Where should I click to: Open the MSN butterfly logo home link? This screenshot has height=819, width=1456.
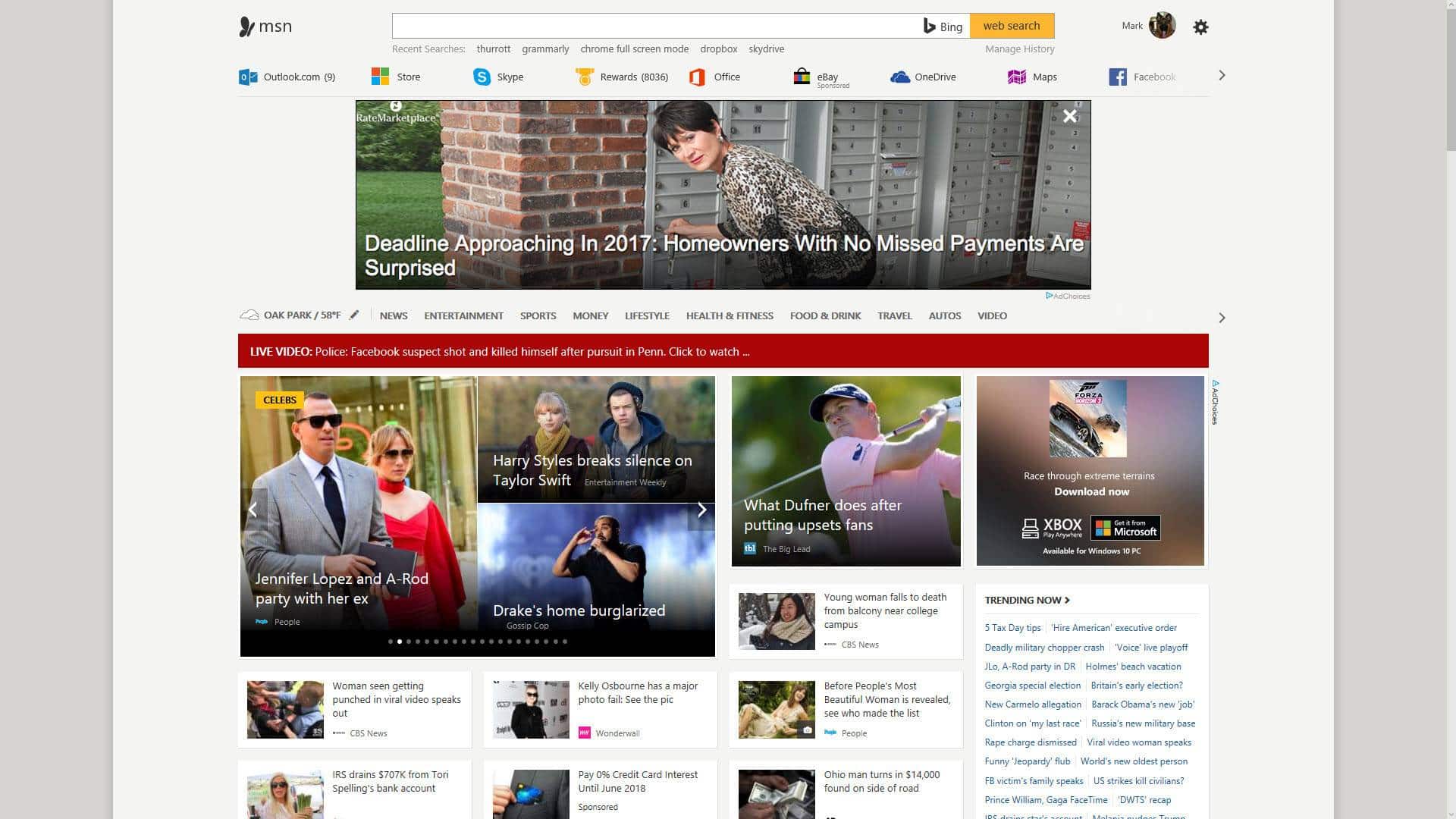[x=265, y=27]
